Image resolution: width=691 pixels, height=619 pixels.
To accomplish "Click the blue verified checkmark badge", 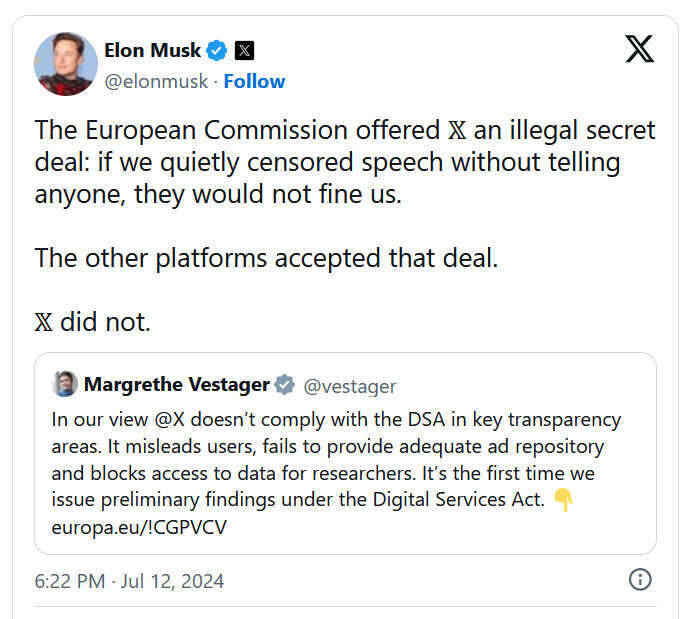I will pos(217,50).
